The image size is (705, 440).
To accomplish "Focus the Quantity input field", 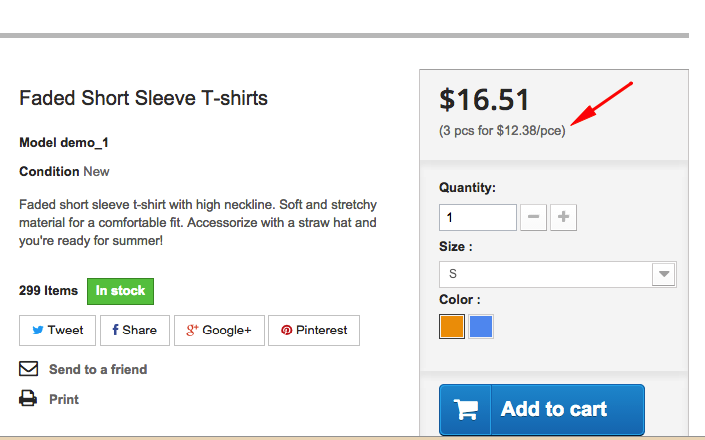I will (x=477, y=217).
